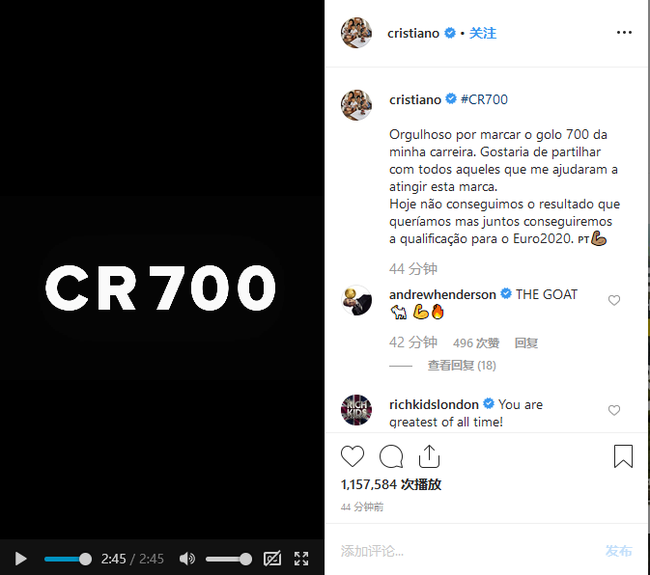
Task: Open andrewhenderson's profile picture
Action: (356, 301)
